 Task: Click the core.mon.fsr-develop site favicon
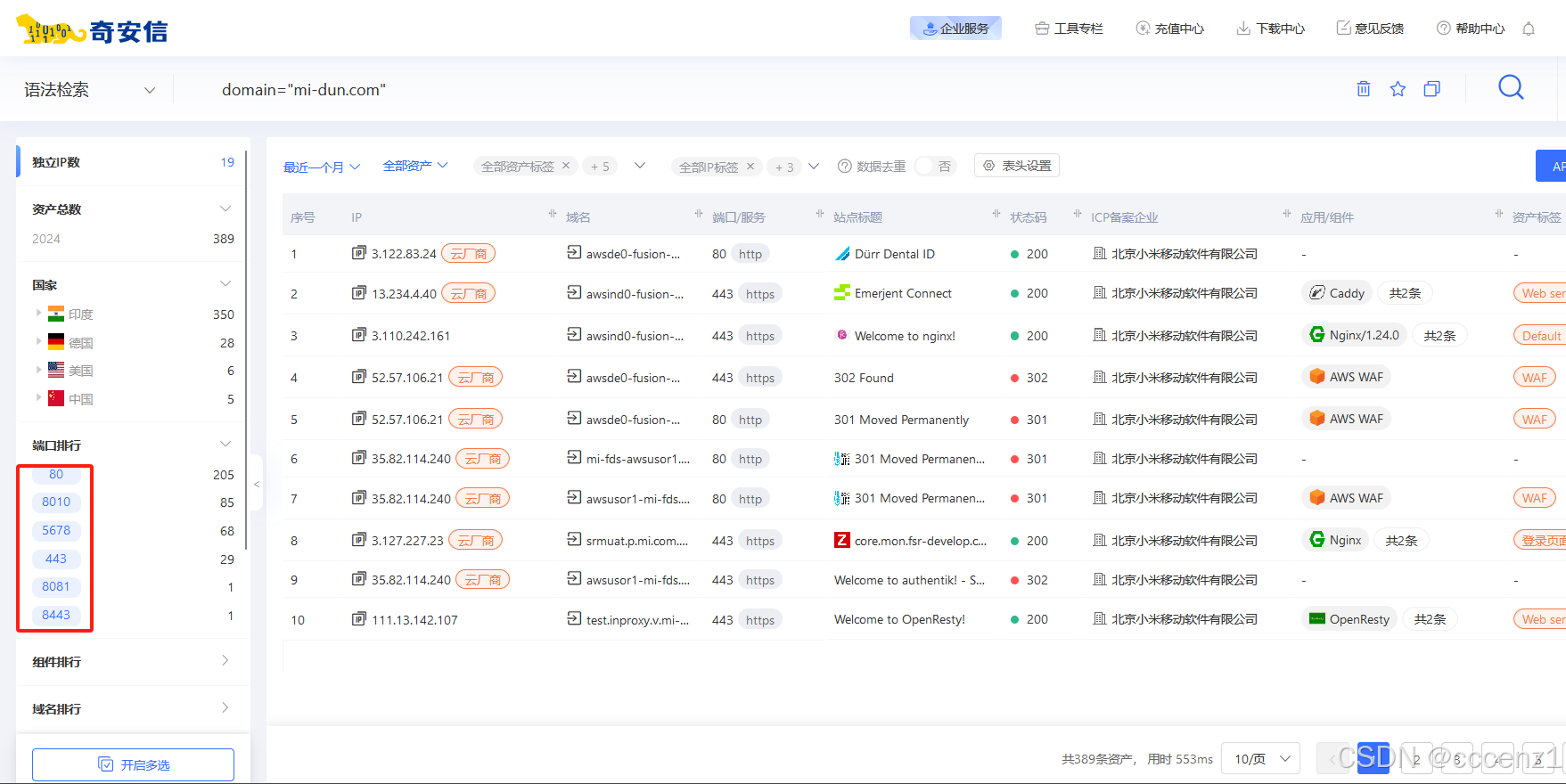pos(841,540)
